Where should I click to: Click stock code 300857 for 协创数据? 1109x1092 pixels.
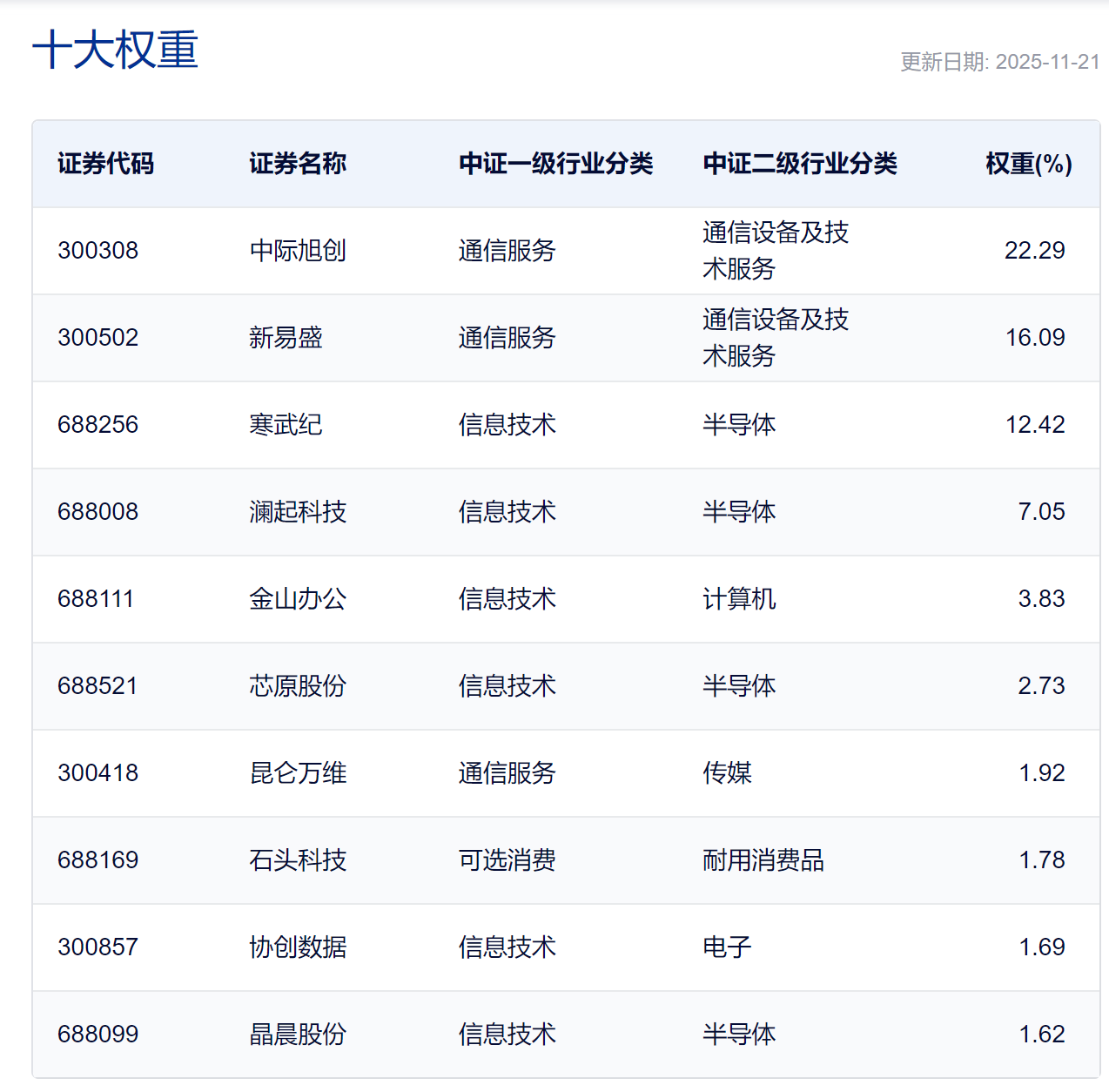pos(97,947)
